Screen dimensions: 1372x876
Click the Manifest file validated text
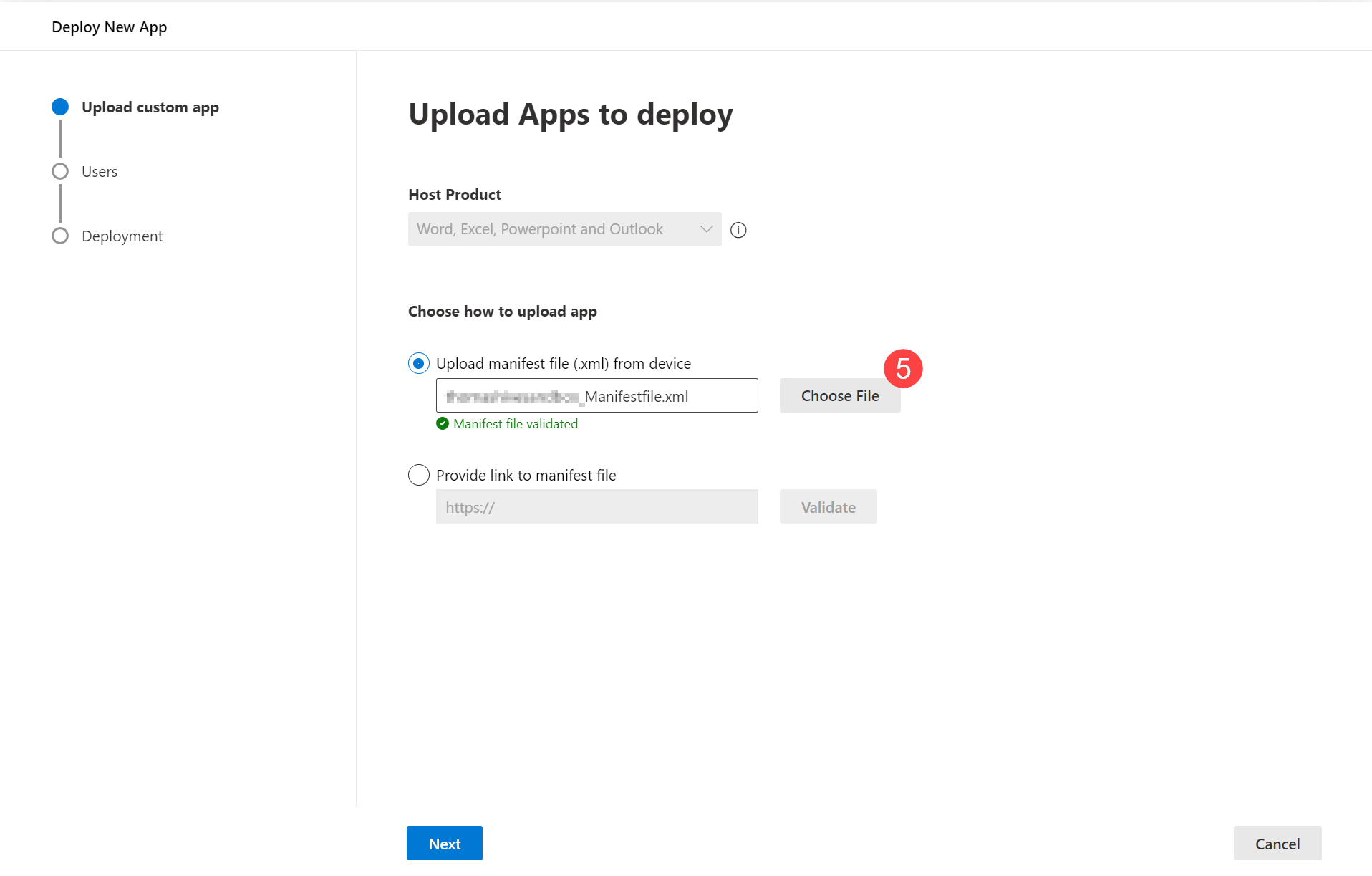tap(515, 424)
